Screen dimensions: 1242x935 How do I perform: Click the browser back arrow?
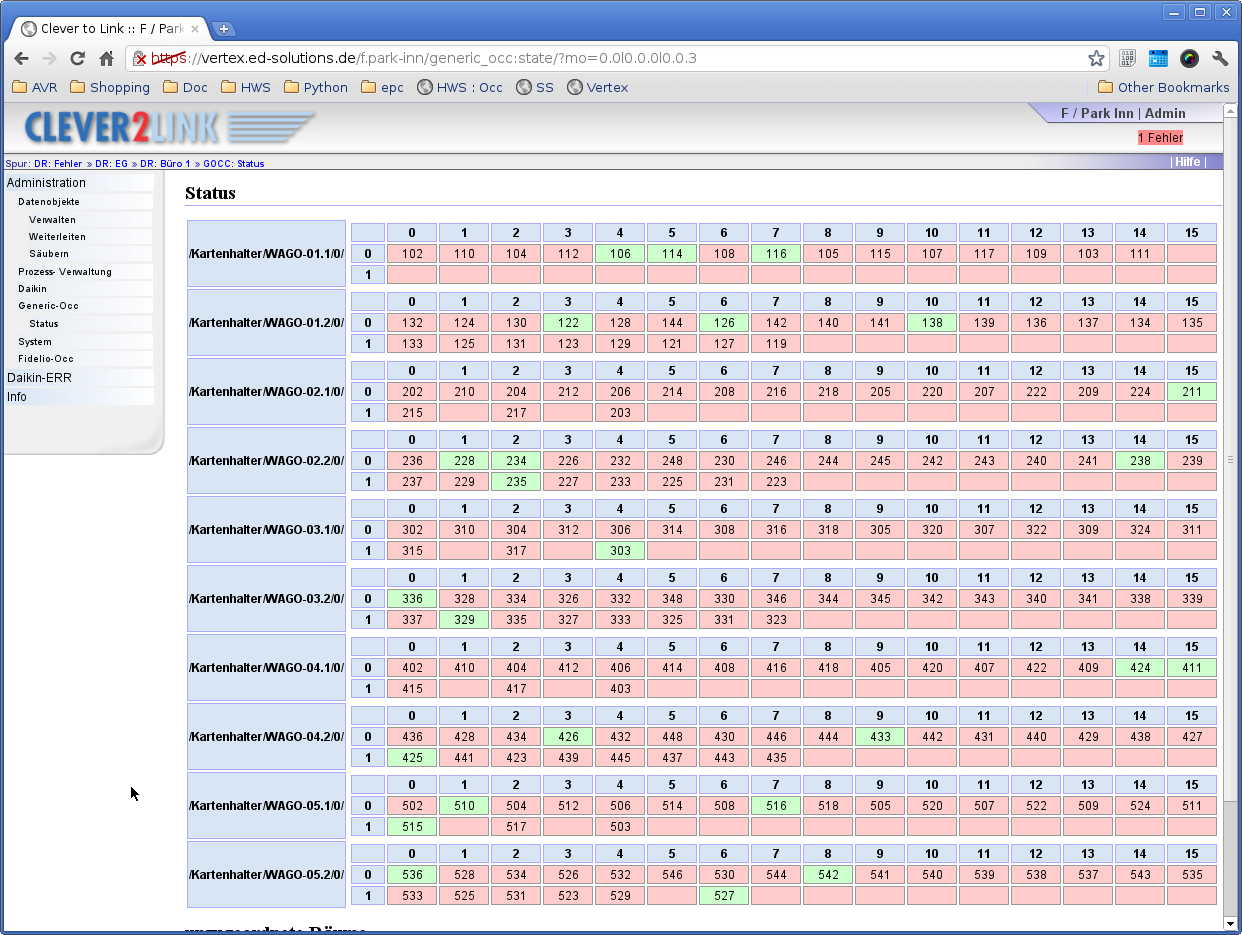point(21,58)
